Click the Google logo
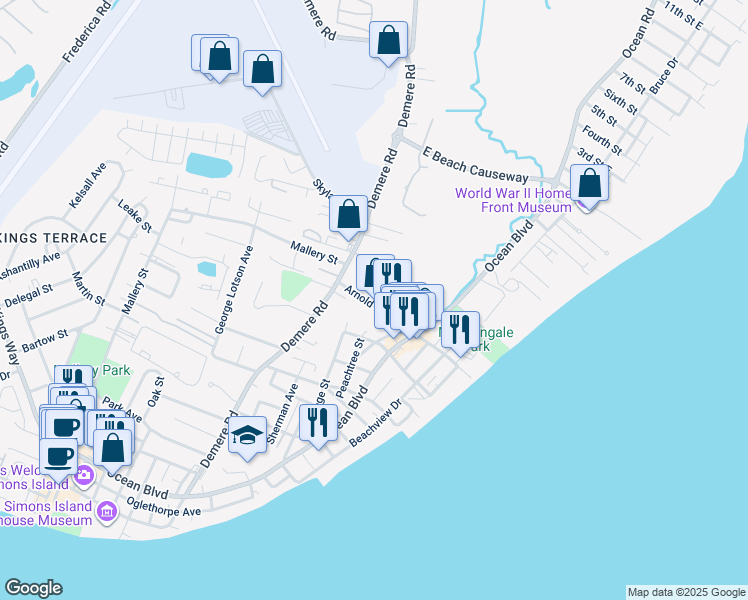This screenshot has width=748, height=600. click(x=33, y=588)
